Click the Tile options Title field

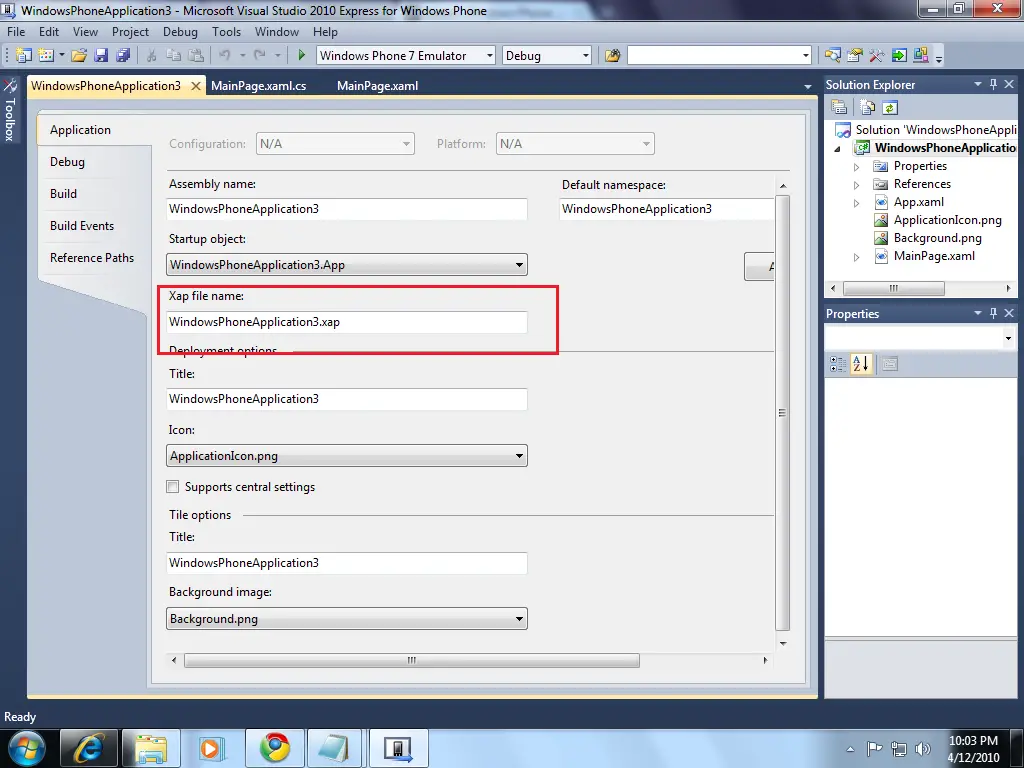347,563
